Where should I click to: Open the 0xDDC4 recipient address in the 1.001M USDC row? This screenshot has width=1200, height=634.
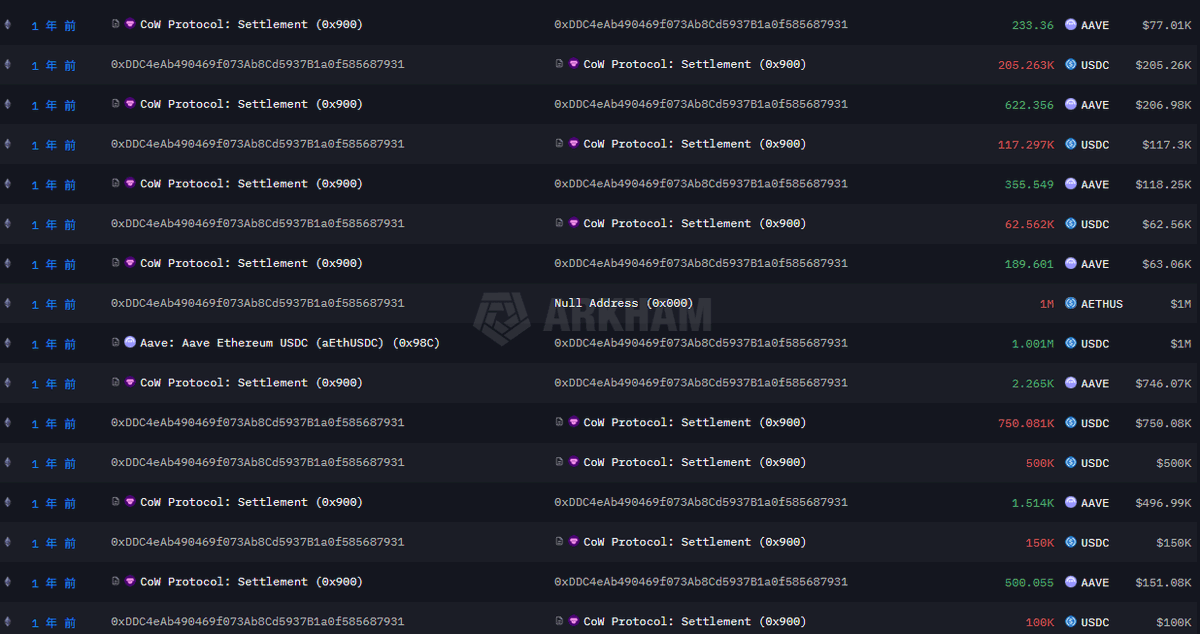point(701,343)
